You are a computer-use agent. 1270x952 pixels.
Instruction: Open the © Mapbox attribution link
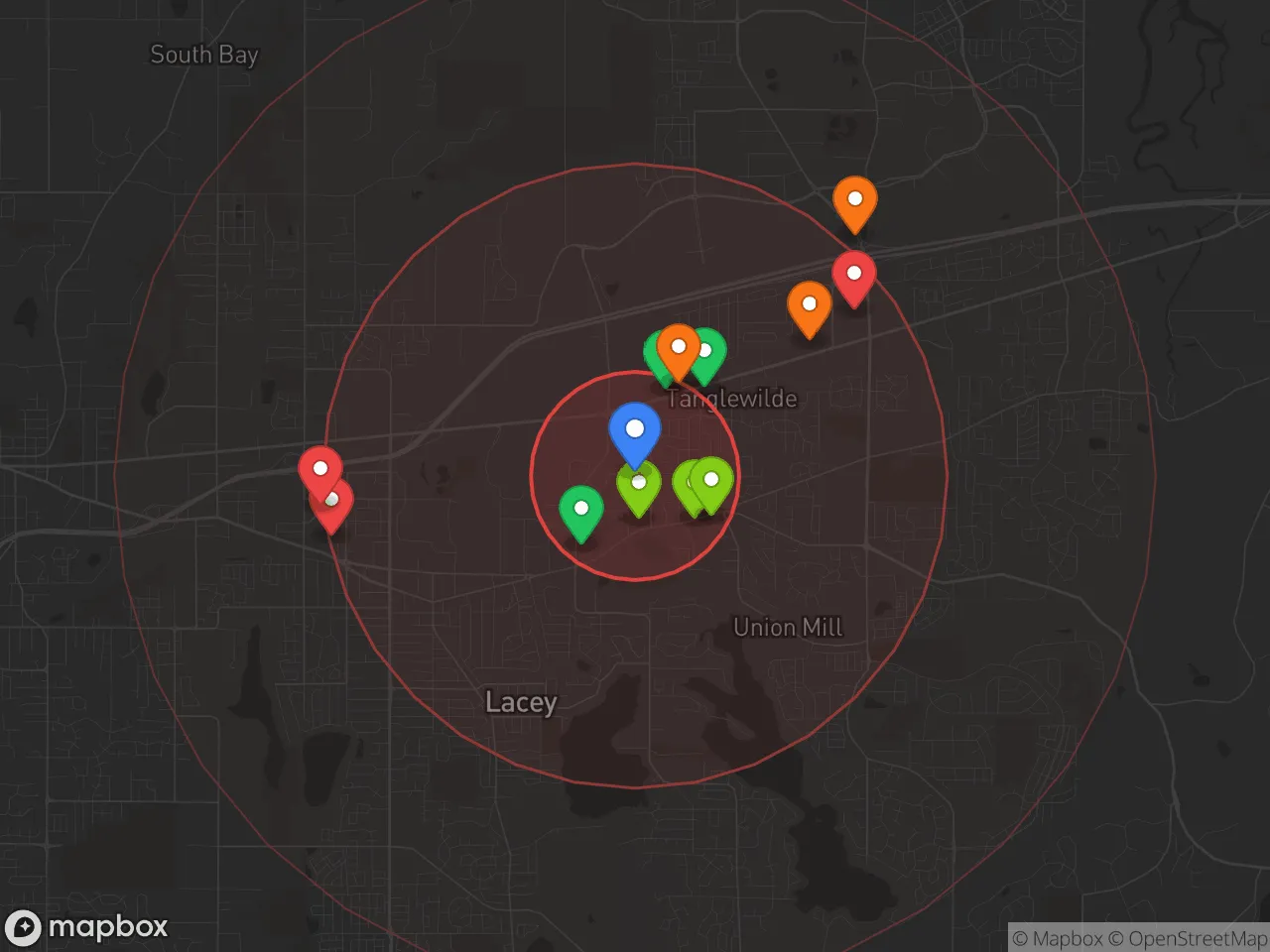(x=1057, y=938)
